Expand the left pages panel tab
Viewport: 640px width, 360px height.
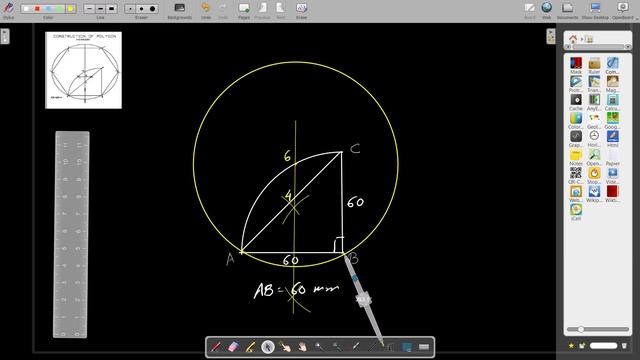[x=5, y=36]
